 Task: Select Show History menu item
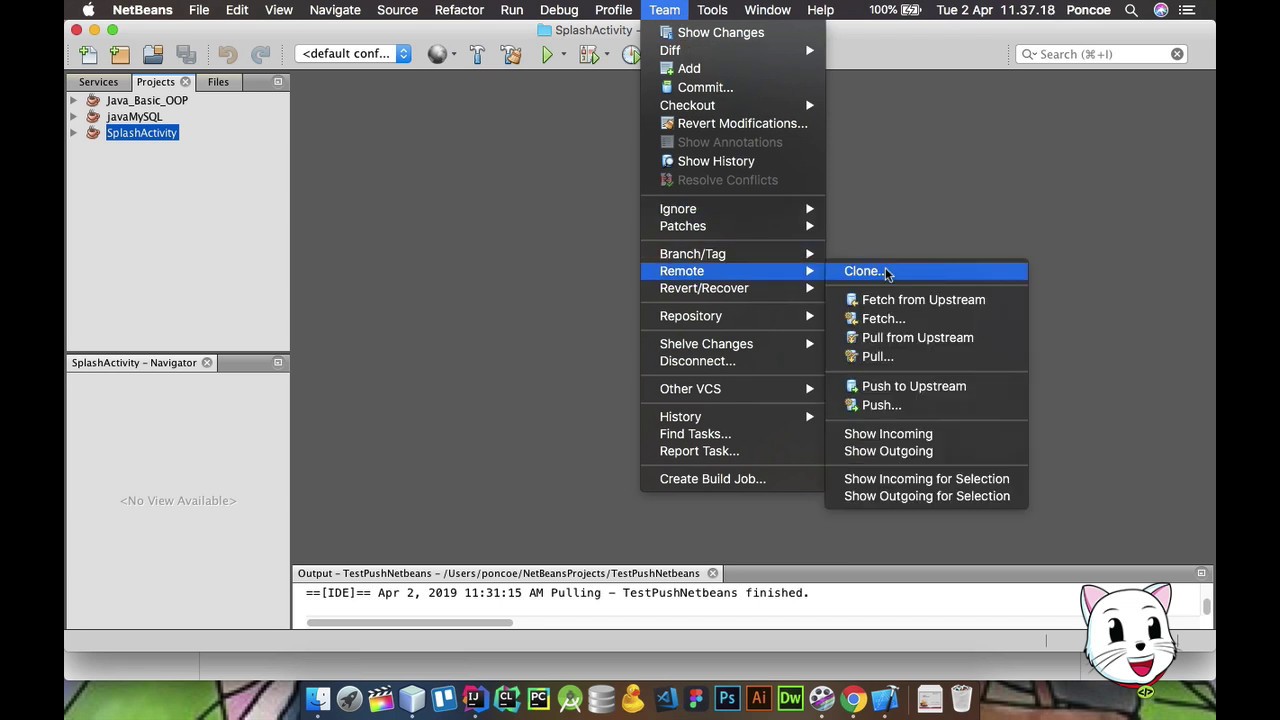point(733,161)
